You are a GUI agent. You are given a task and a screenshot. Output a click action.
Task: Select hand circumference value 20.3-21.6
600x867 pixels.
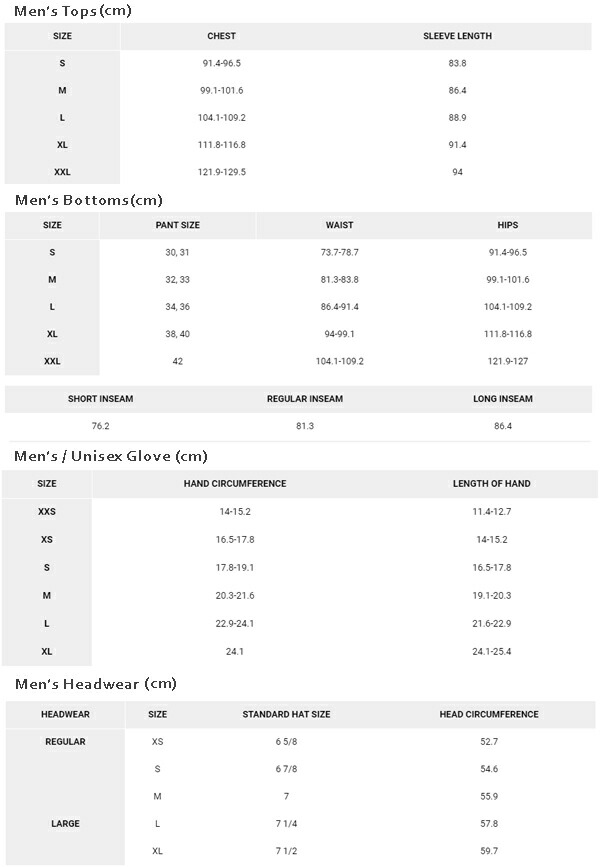[x=235, y=595]
